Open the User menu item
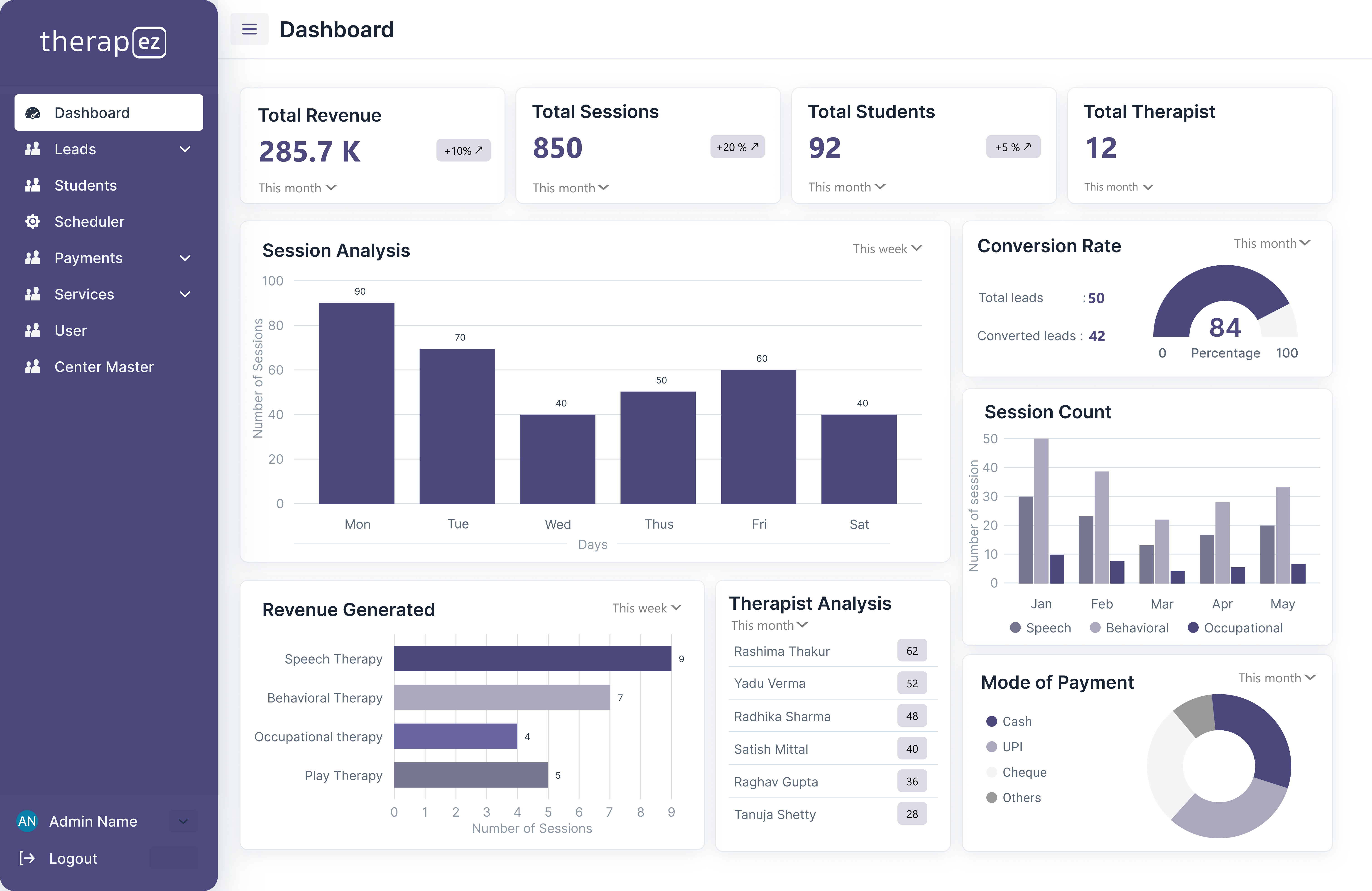The width and height of the screenshot is (1372, 891). 70,330
